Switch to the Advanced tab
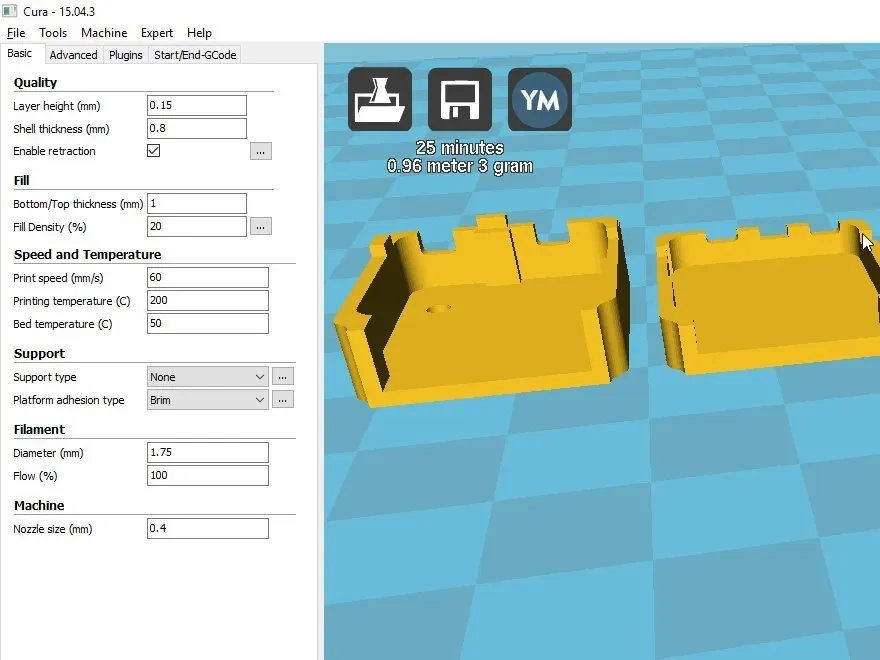 click(x=73, y=55)
